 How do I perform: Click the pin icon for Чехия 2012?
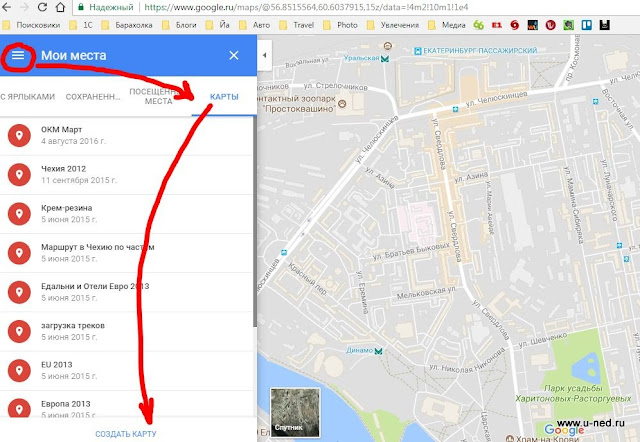(16, 175)
